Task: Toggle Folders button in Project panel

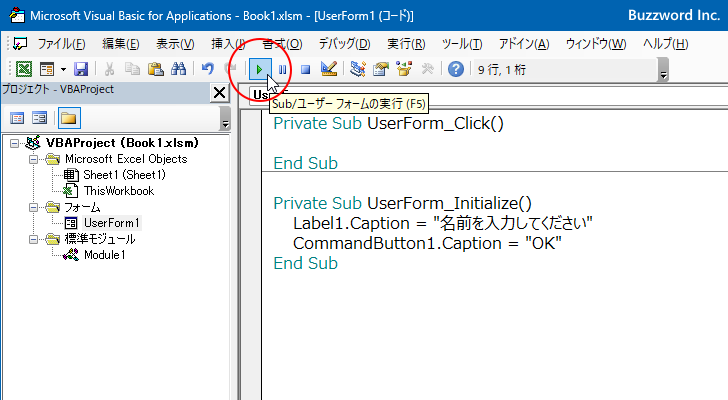Action: coord(69,118)
